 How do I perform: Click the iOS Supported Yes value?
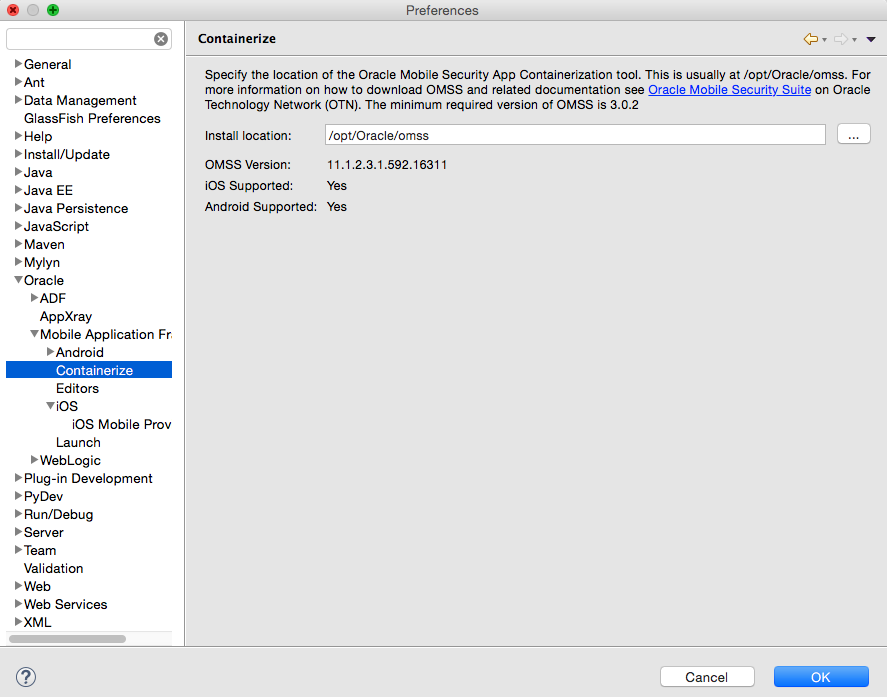[337, 186]
